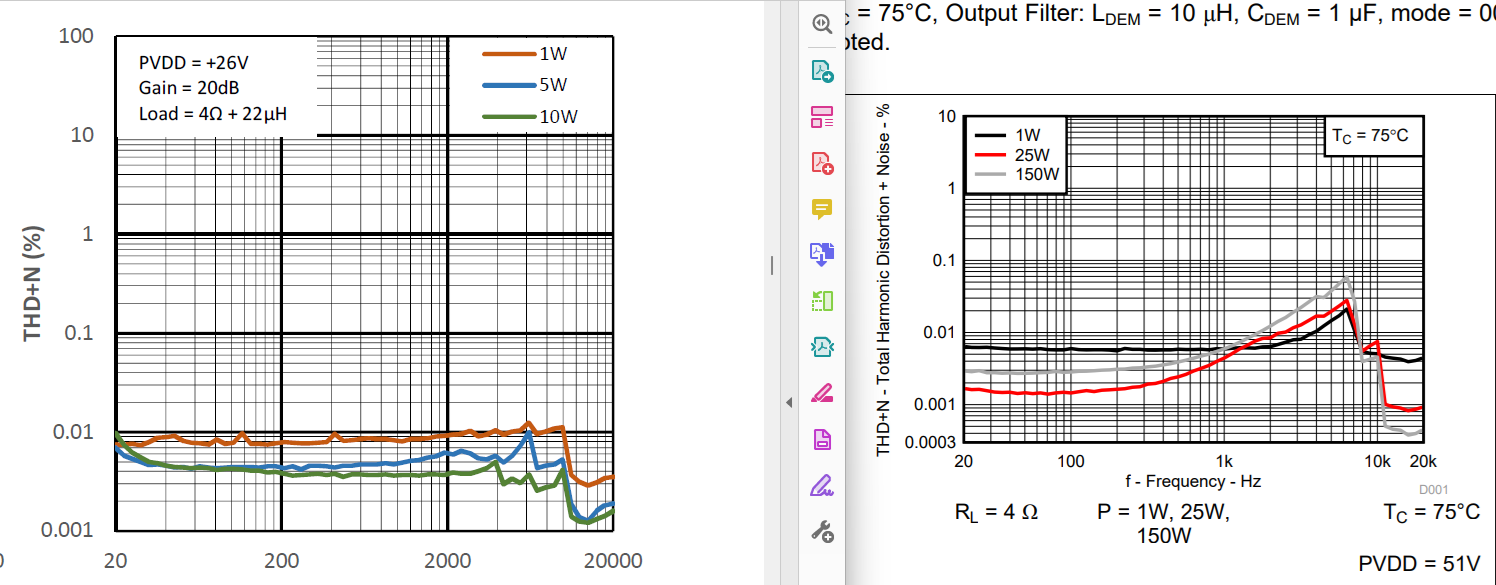Click the magnifier zoom icon atop the tools sidebar
This screenshot has width=1496, height=585.
(x=822, y=24)
